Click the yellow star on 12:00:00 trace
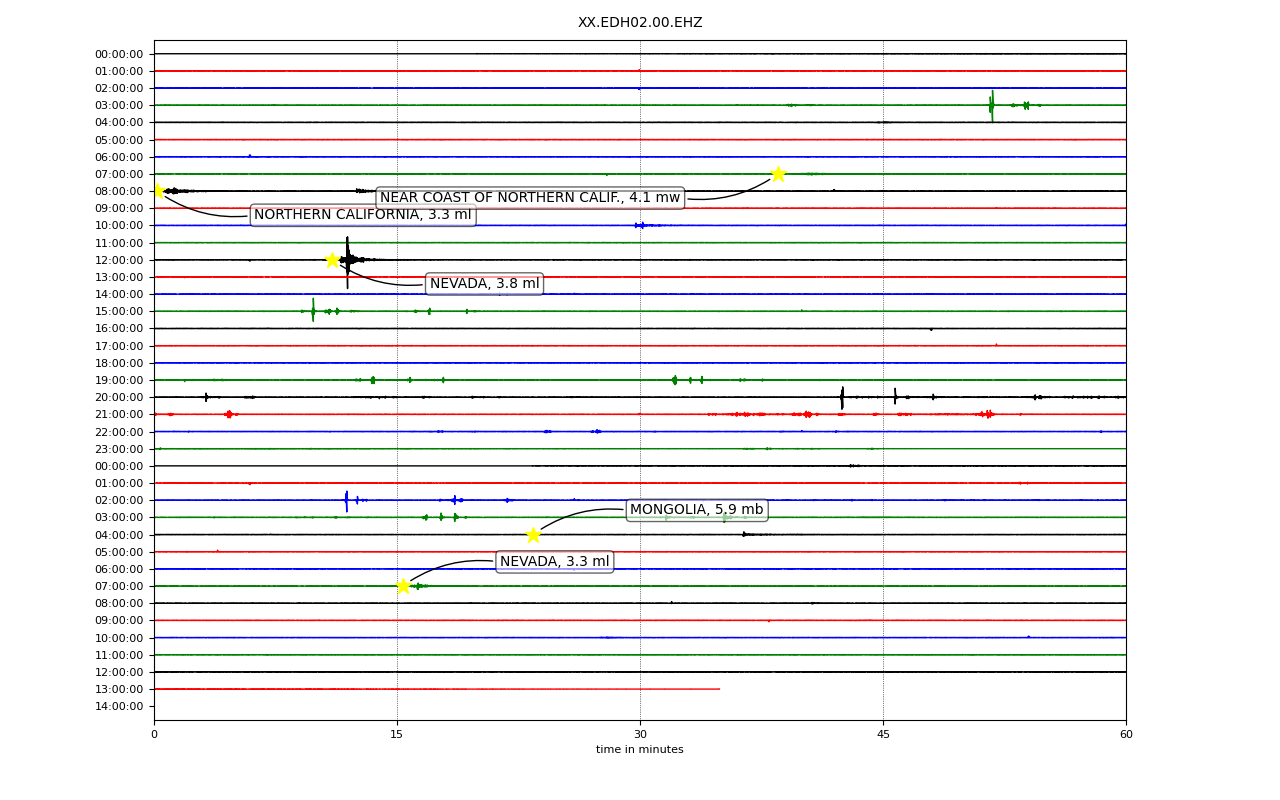Image resolution: width=1280 pixels, height=800 pixels. pos(332,260)
